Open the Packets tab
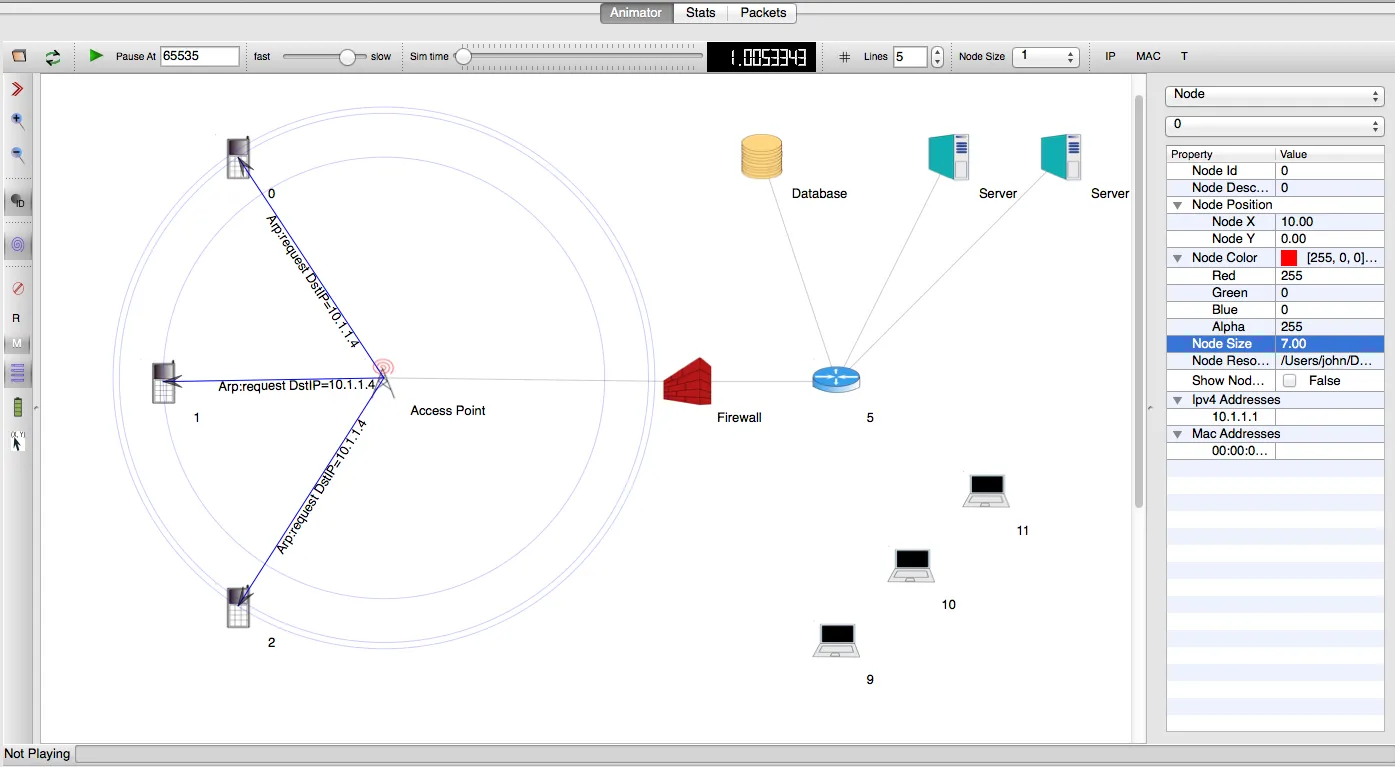The image size is (1395, 767). pyautogui.click(x=762, y=13)
